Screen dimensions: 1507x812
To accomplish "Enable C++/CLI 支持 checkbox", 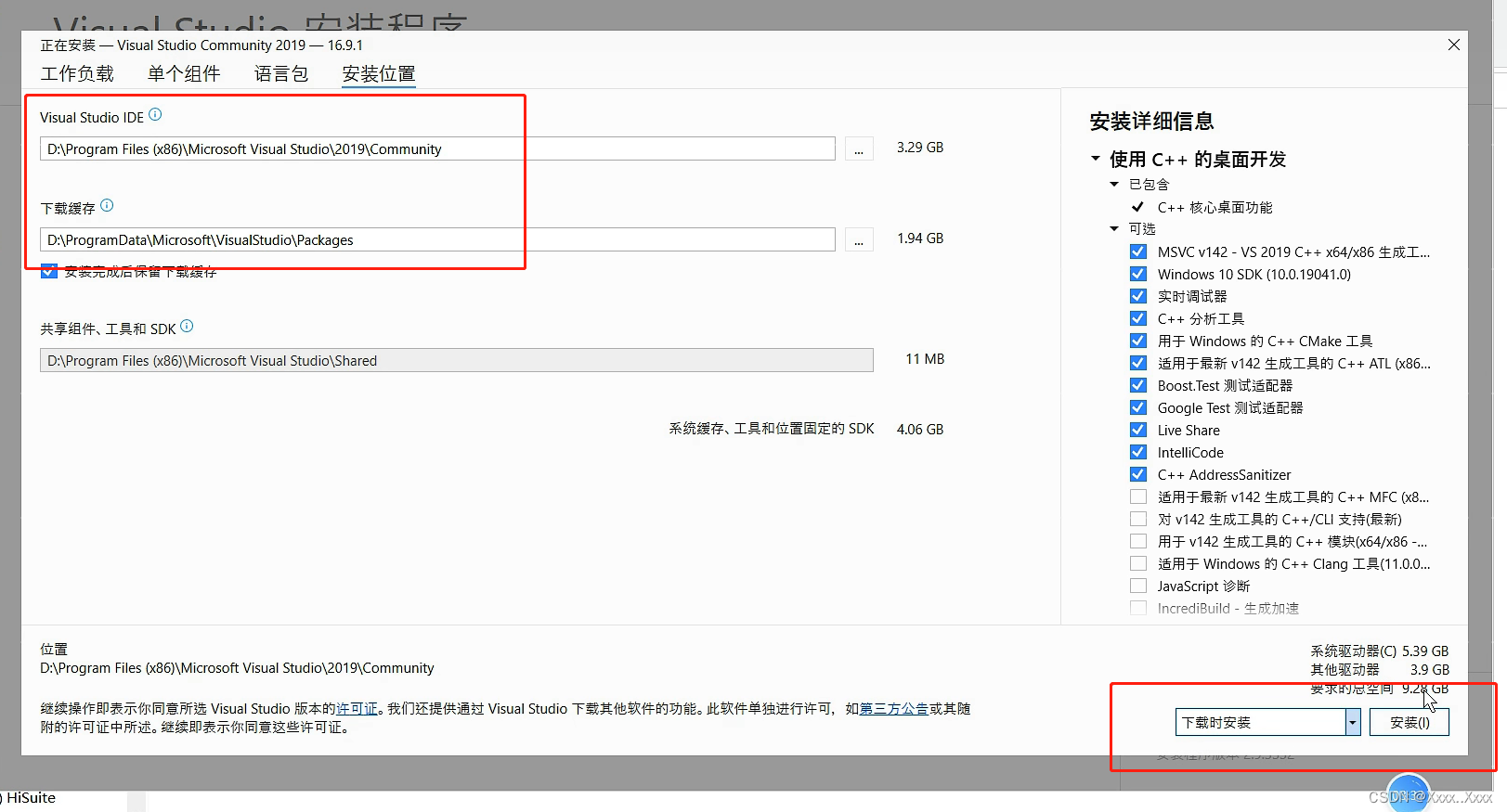I will 1138,519.
